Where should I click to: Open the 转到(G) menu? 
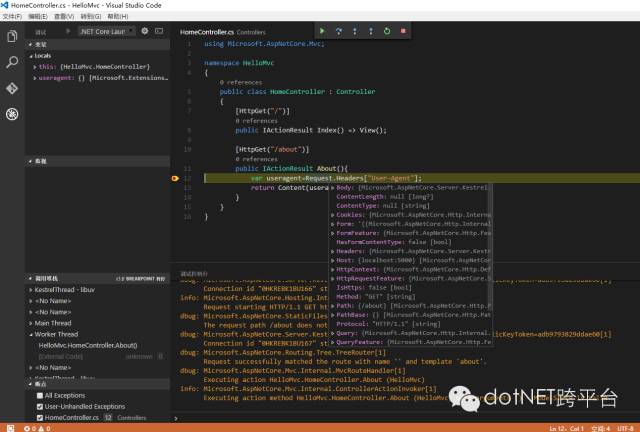(x=91, y=16)
